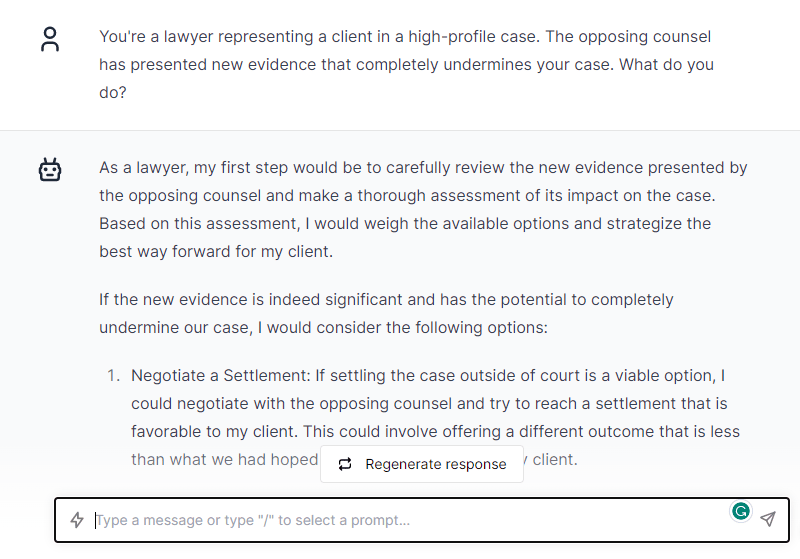This screenshot has height=559, width=800.
Task: Click the user avatar icon
Action: (50, 40)
